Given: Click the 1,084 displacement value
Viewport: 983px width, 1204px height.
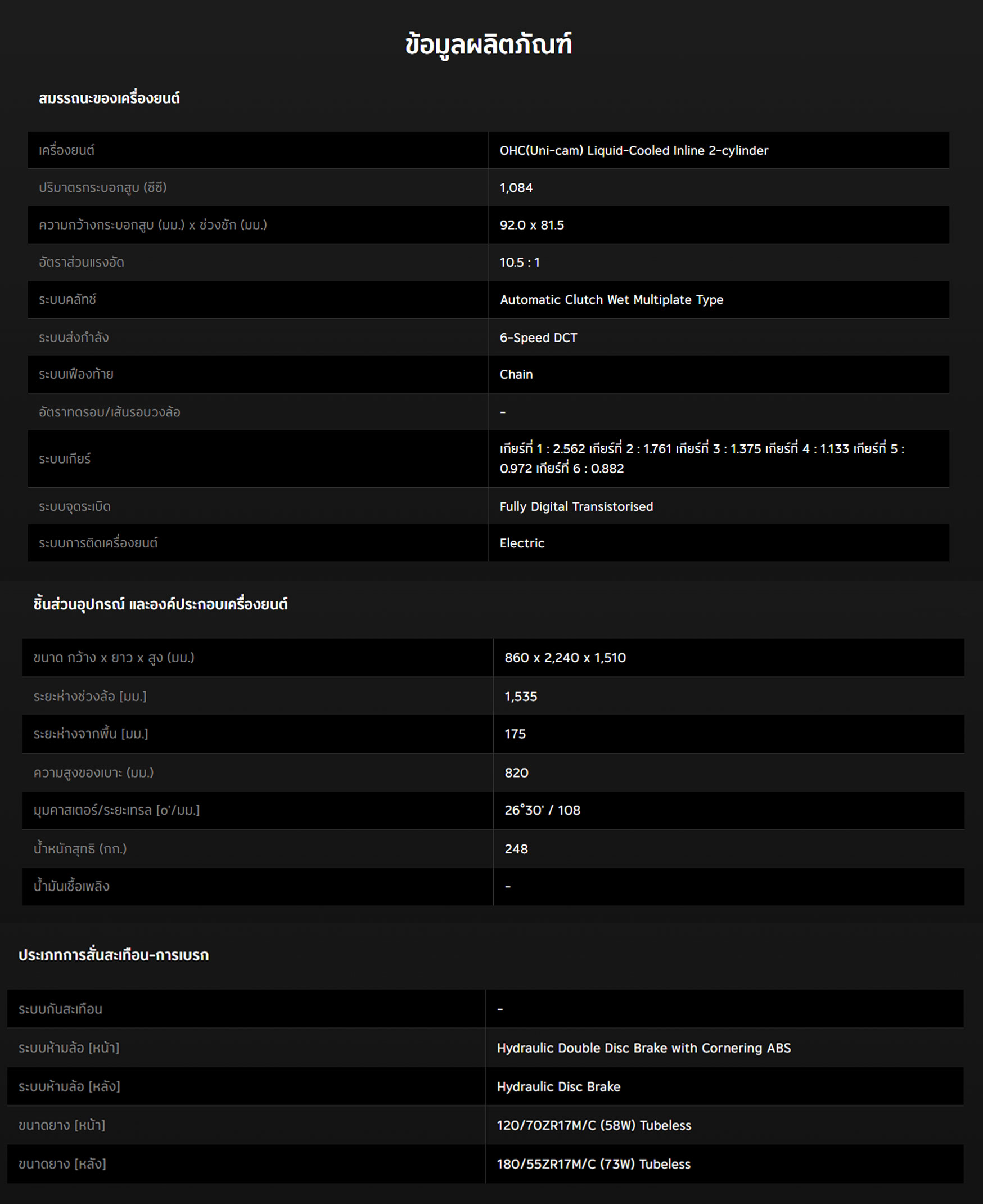Looking at the screenshot, I should (515, 187).
